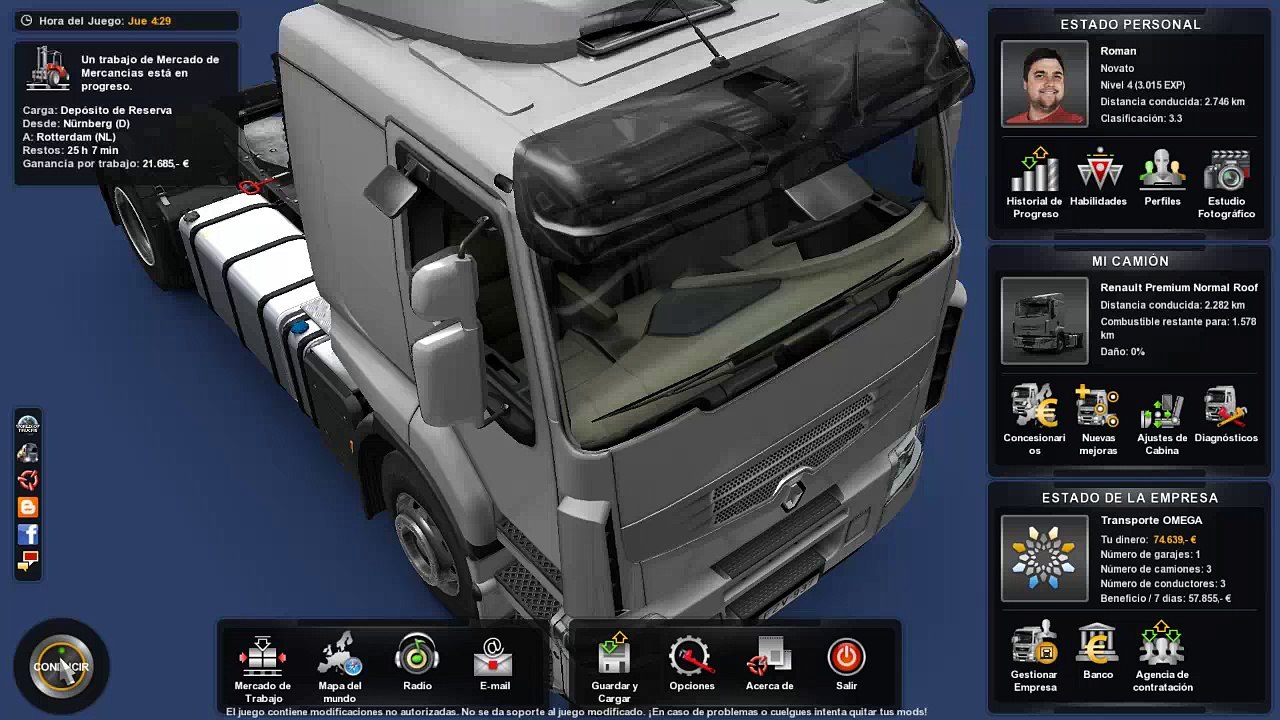The width and height of the screenshot is (1280, 720).
Task: Click 'Daño: 0%' truck damage text
Action: point(1122,352)
